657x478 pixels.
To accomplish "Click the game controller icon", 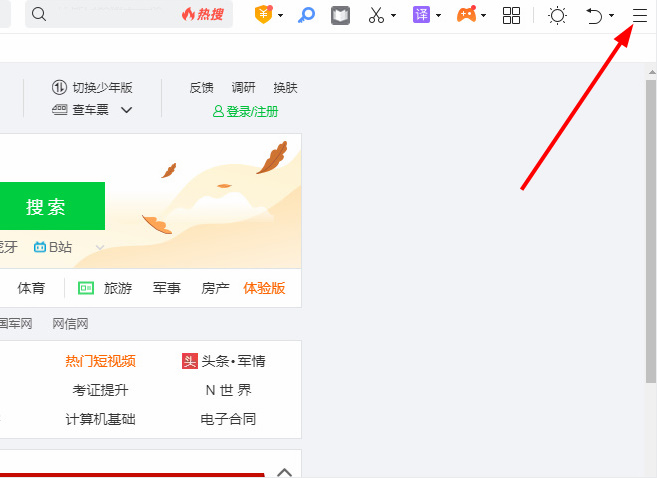I will pos(466,15).
